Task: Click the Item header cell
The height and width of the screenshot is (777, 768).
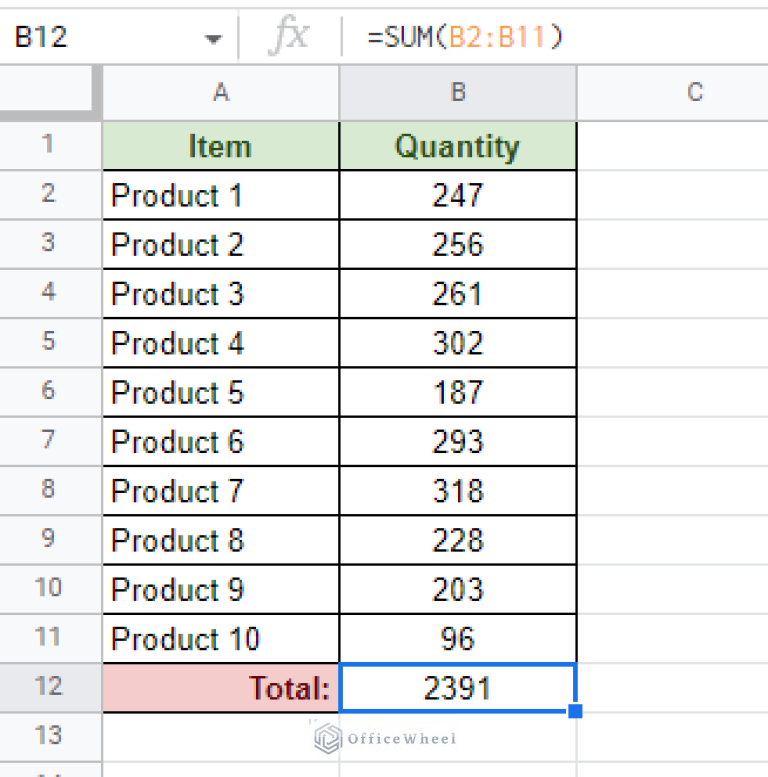Action: (220, 146)
